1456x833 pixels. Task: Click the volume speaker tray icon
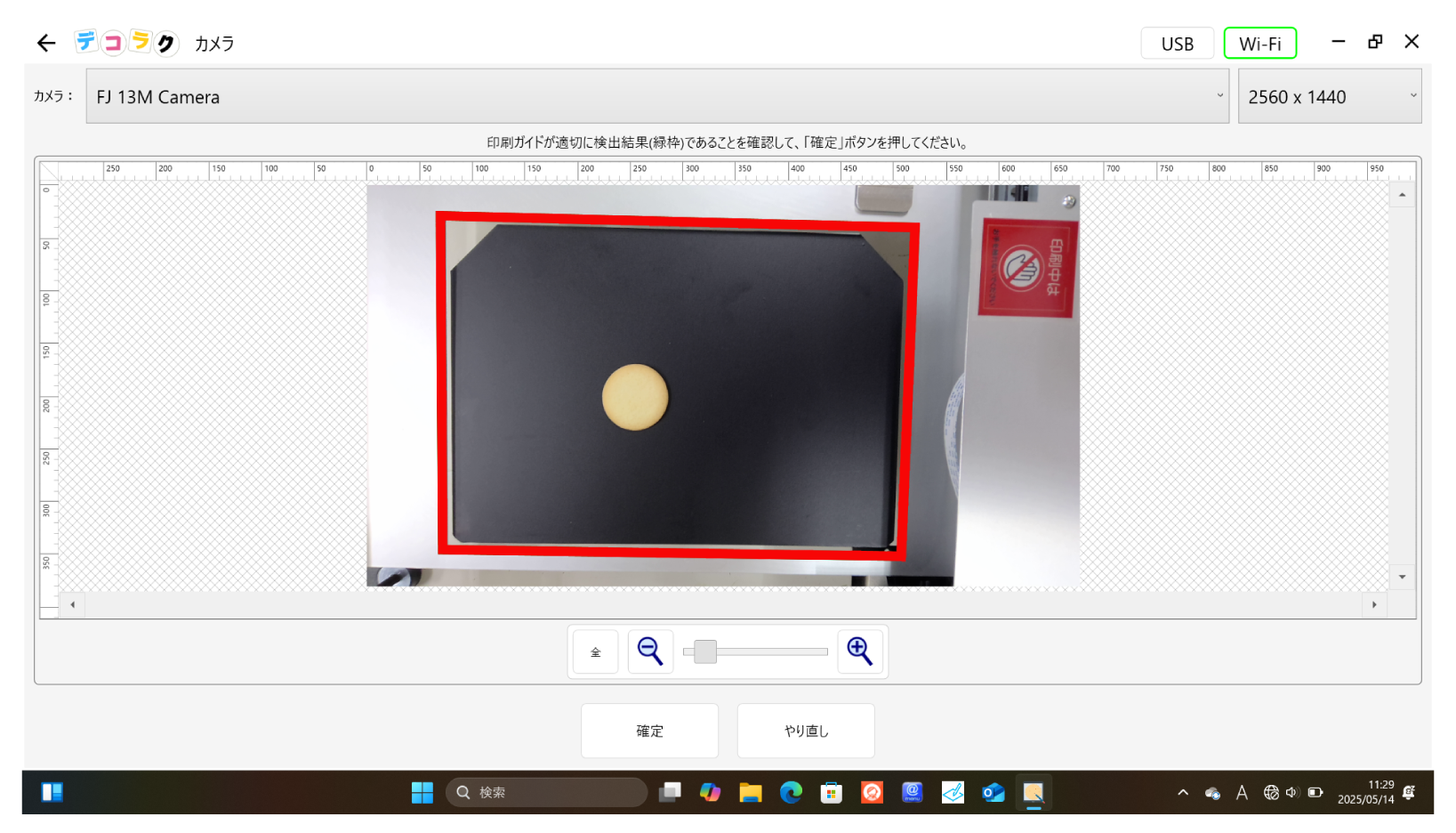pyautogui.click(x=1292, y=792)
